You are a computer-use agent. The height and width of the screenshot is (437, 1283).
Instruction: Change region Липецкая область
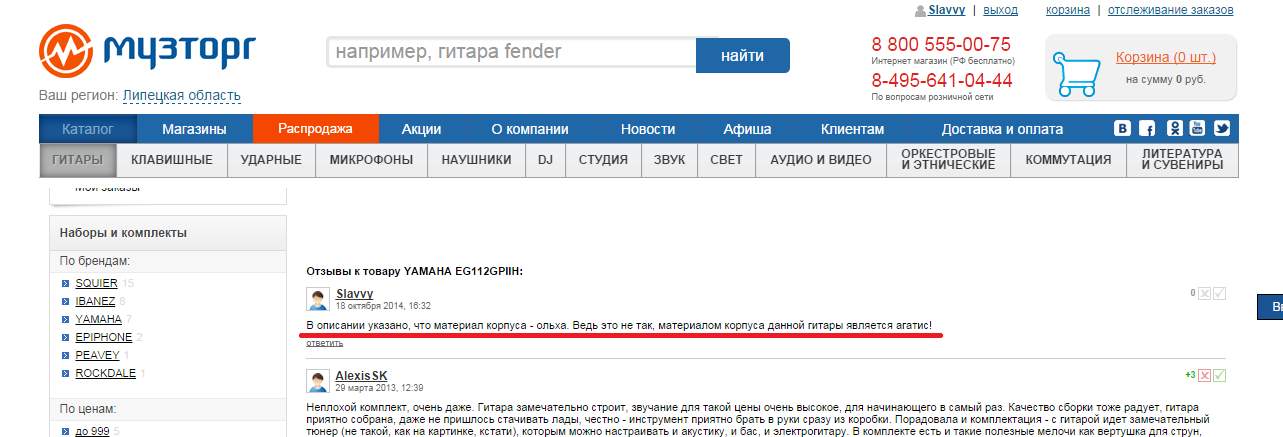click(181, 96)
